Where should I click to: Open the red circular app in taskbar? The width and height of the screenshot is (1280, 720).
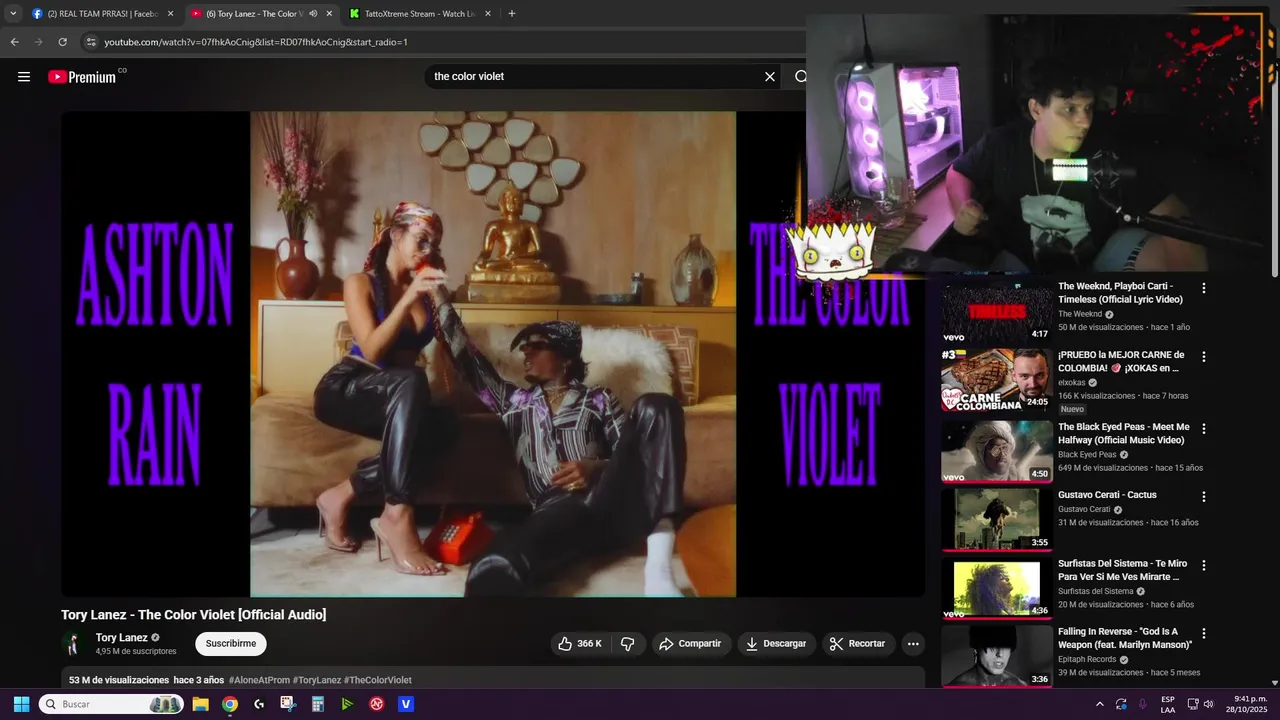coord(377,704)
